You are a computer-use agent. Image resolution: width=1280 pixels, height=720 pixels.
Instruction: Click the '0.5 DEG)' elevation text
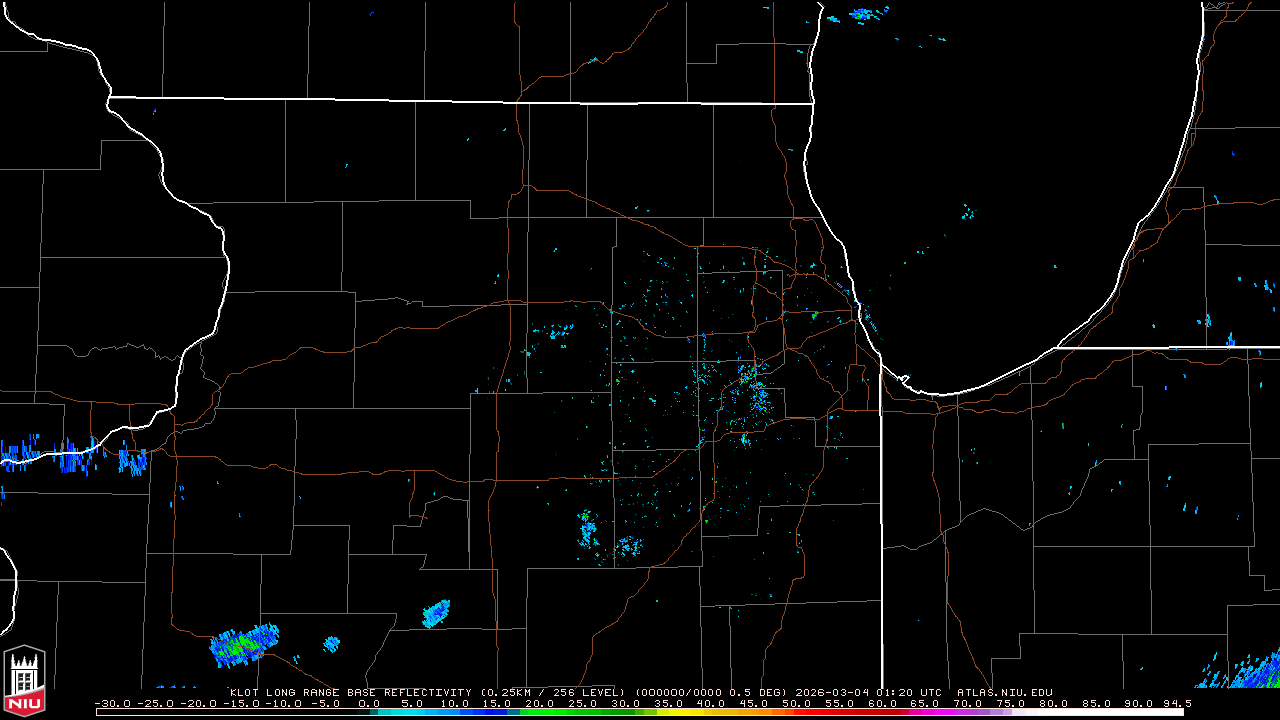point(757,692)
